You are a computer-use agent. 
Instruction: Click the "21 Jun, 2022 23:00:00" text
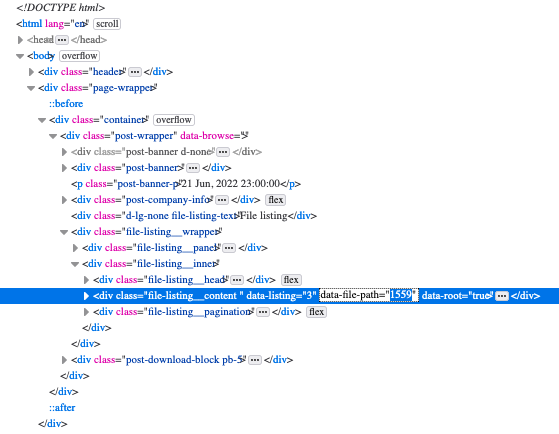(231, 184)
